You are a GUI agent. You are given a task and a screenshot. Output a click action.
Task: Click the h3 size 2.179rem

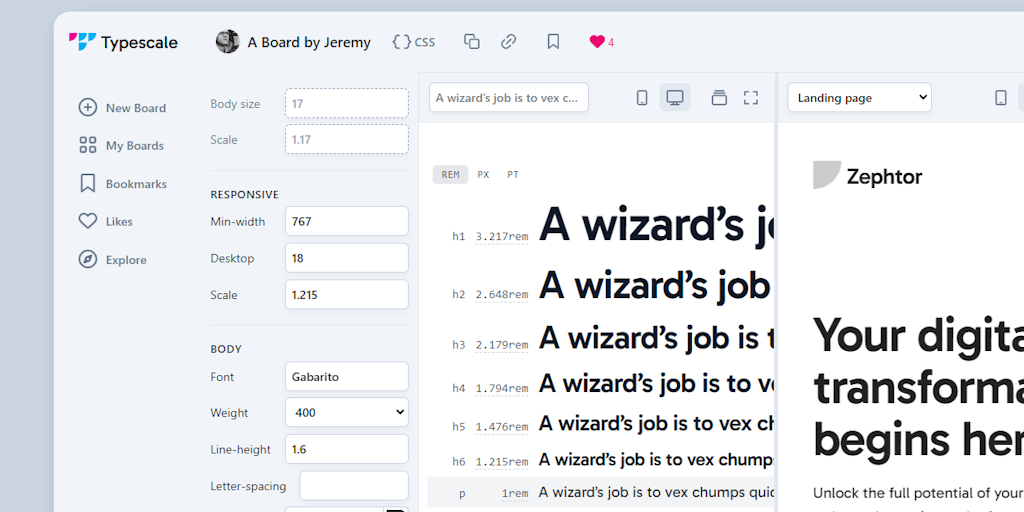502,345
